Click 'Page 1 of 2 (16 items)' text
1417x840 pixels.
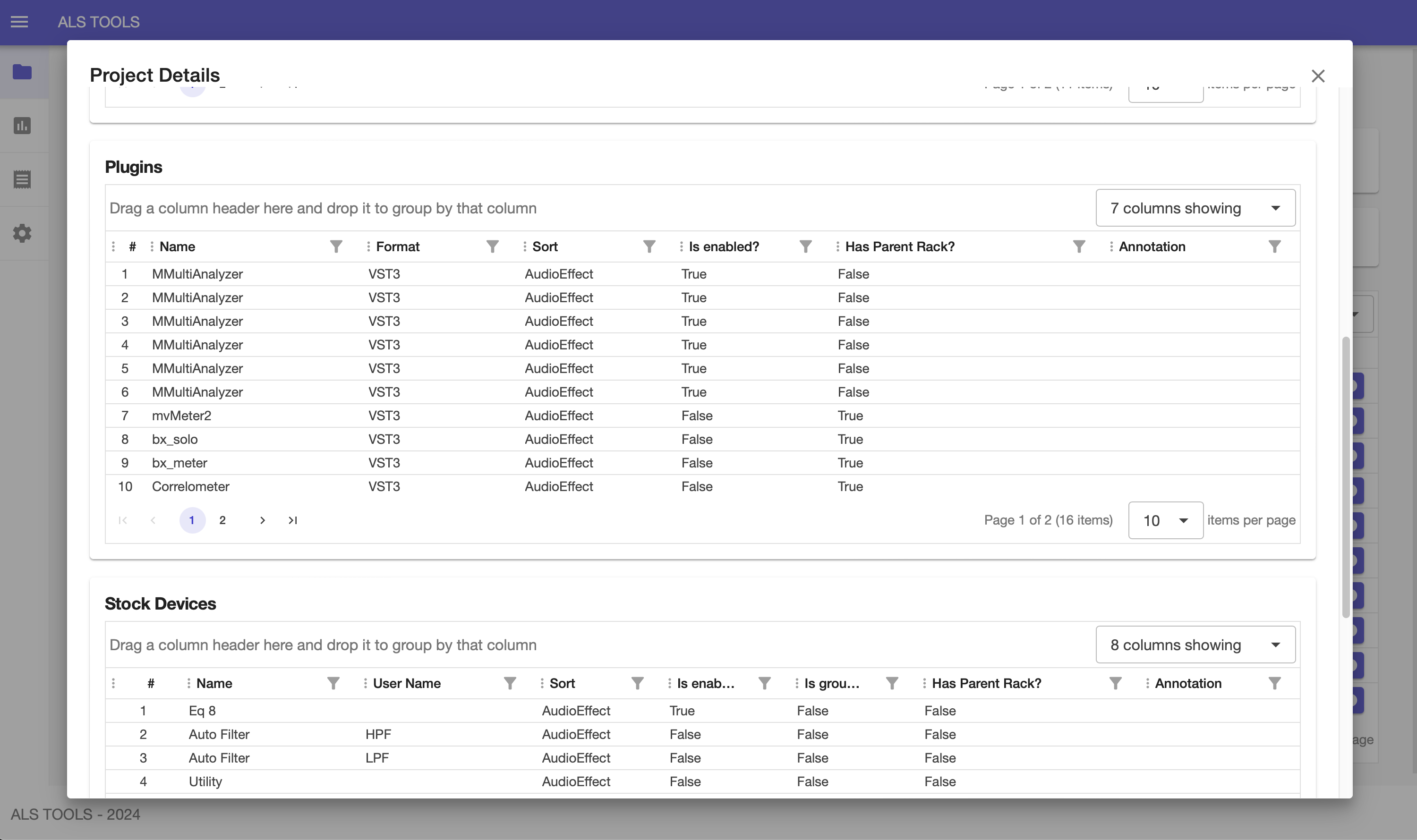click(1048, 520)
